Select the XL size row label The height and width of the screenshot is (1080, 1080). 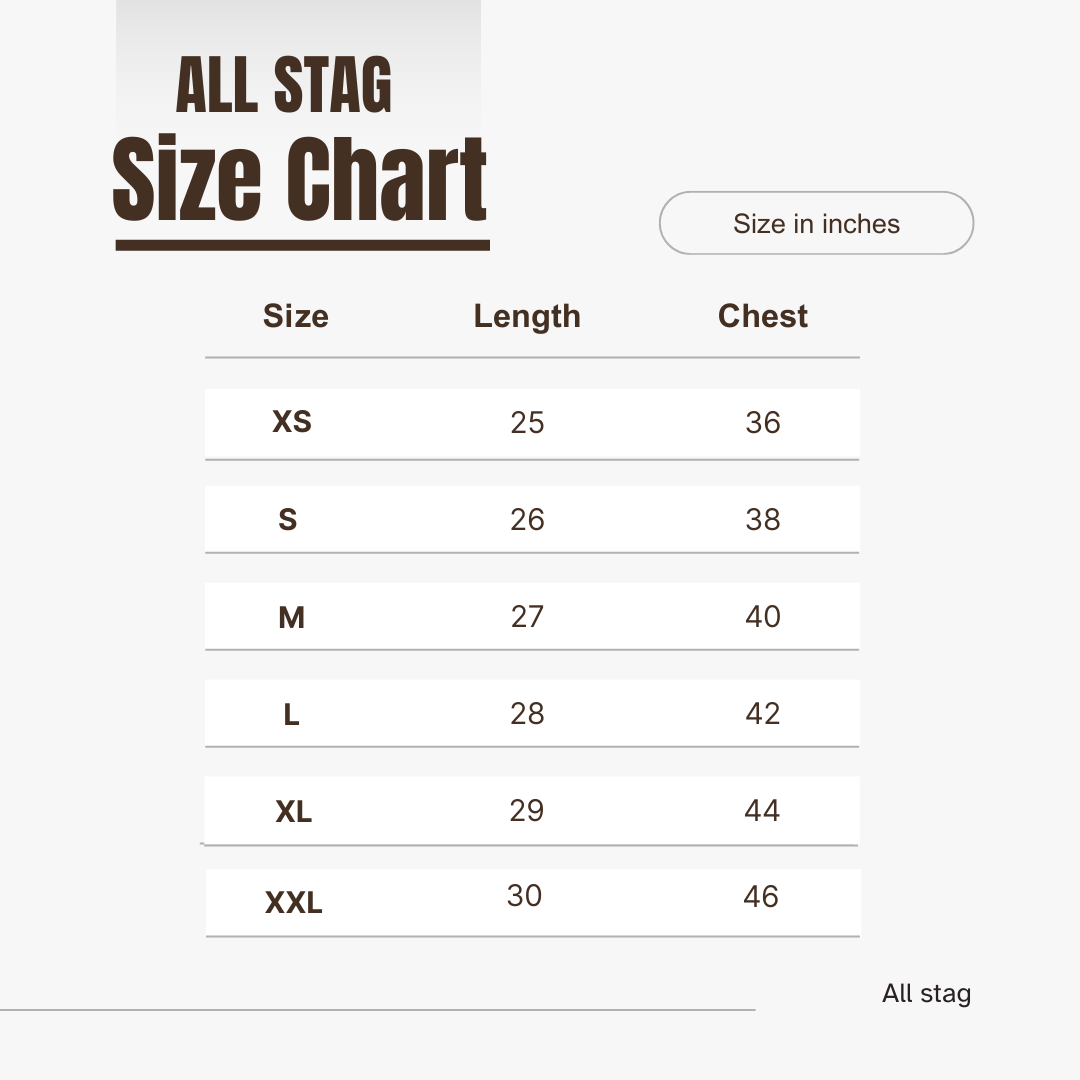[293, 812]
